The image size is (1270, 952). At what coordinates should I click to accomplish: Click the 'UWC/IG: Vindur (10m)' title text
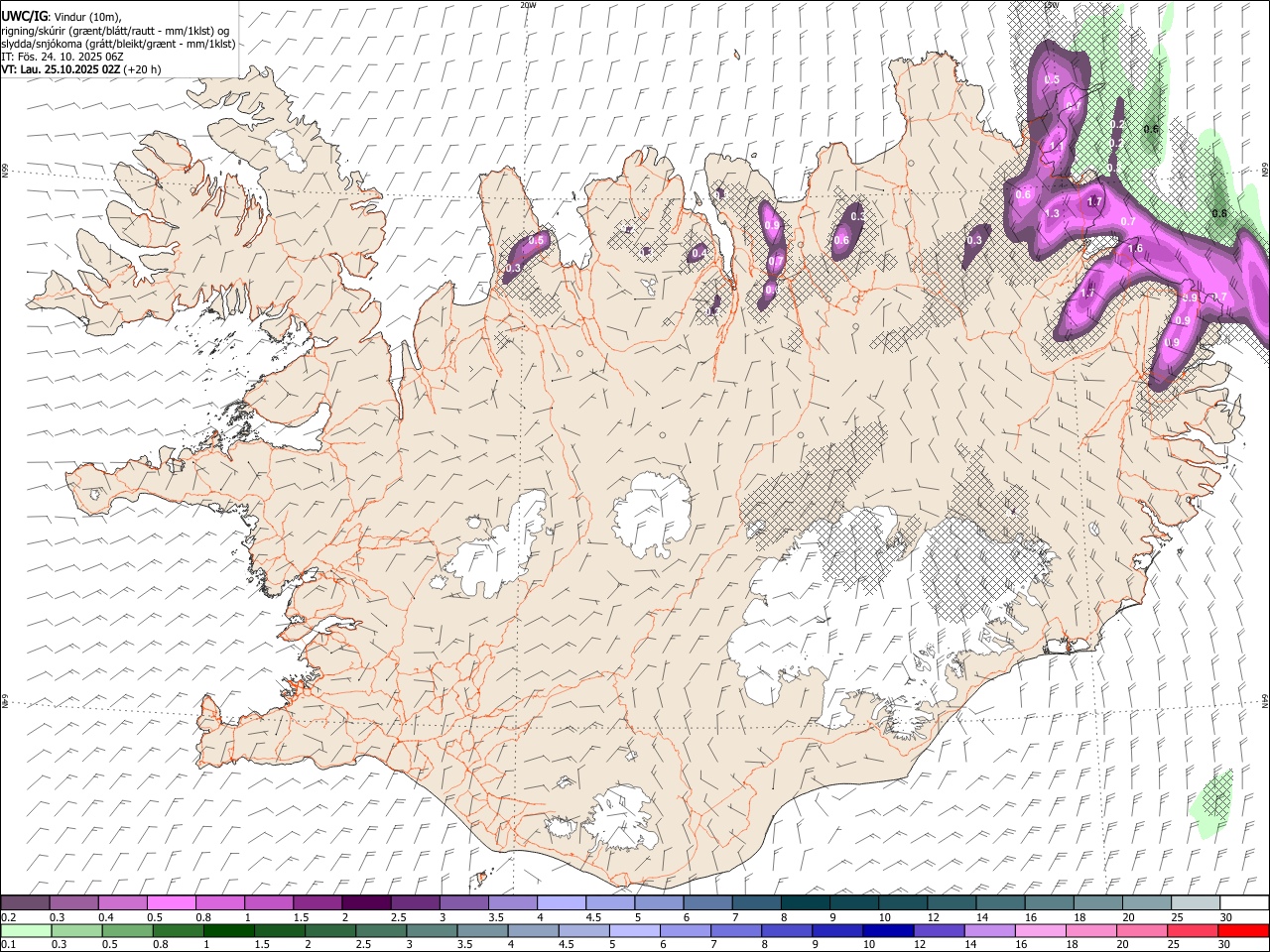(x=63, y=17)
